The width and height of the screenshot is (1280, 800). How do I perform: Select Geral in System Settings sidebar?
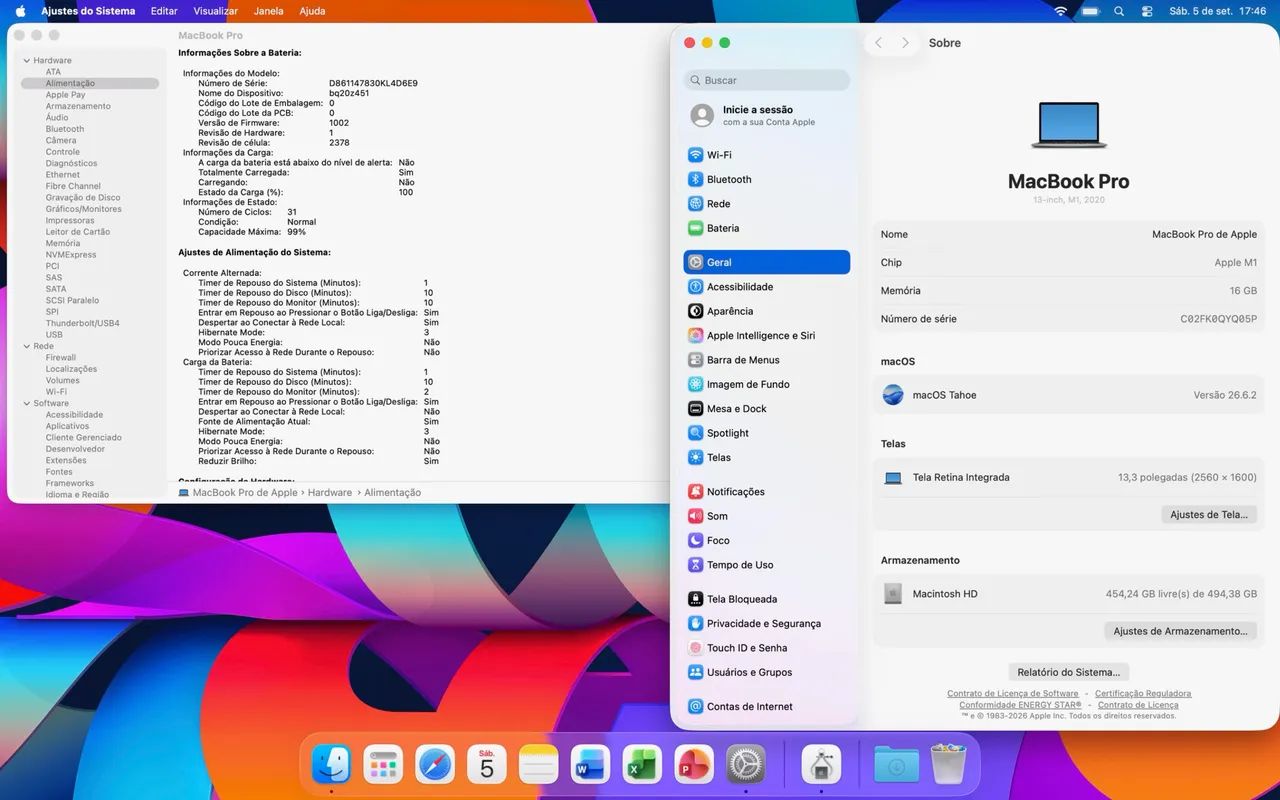tap(767, 262)
